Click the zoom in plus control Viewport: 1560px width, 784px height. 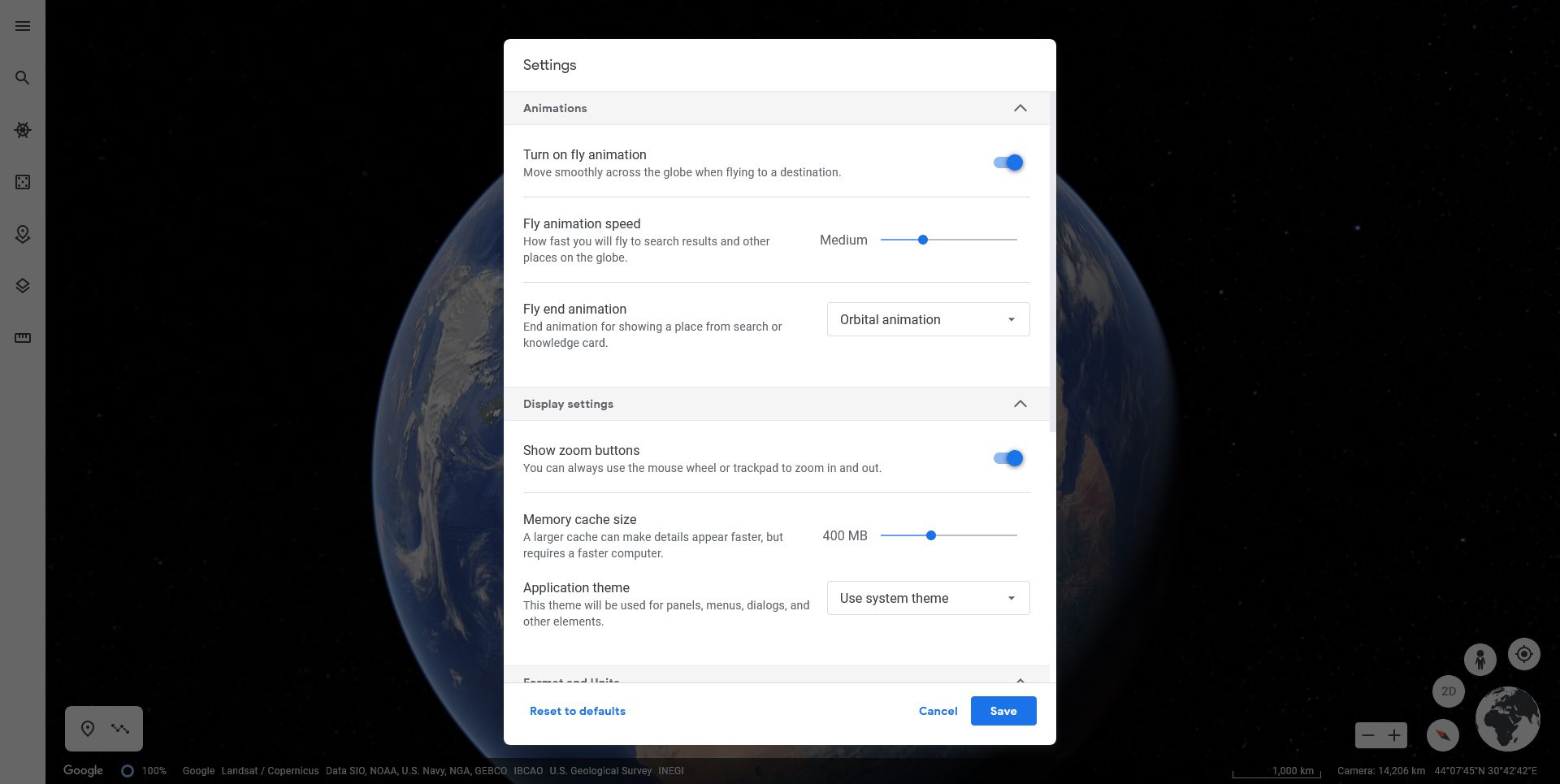(x=1394, y=735)
